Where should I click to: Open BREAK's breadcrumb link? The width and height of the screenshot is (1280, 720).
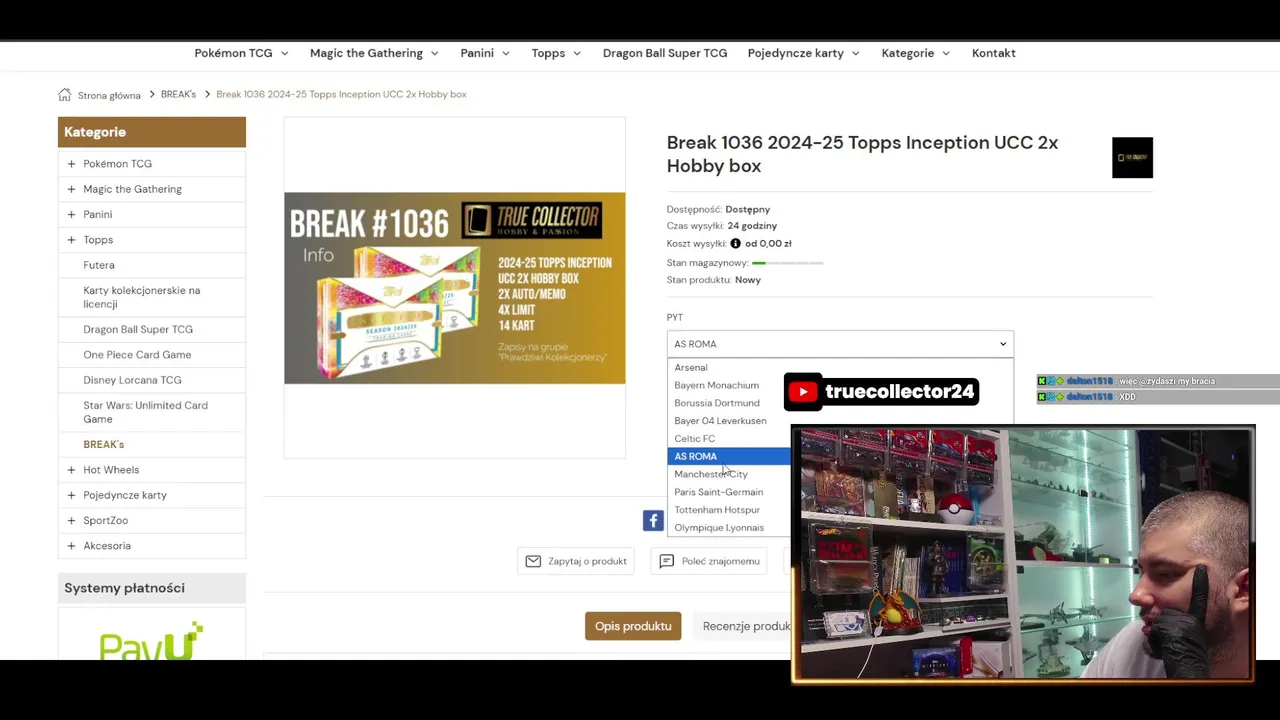(x=178, y=94)
